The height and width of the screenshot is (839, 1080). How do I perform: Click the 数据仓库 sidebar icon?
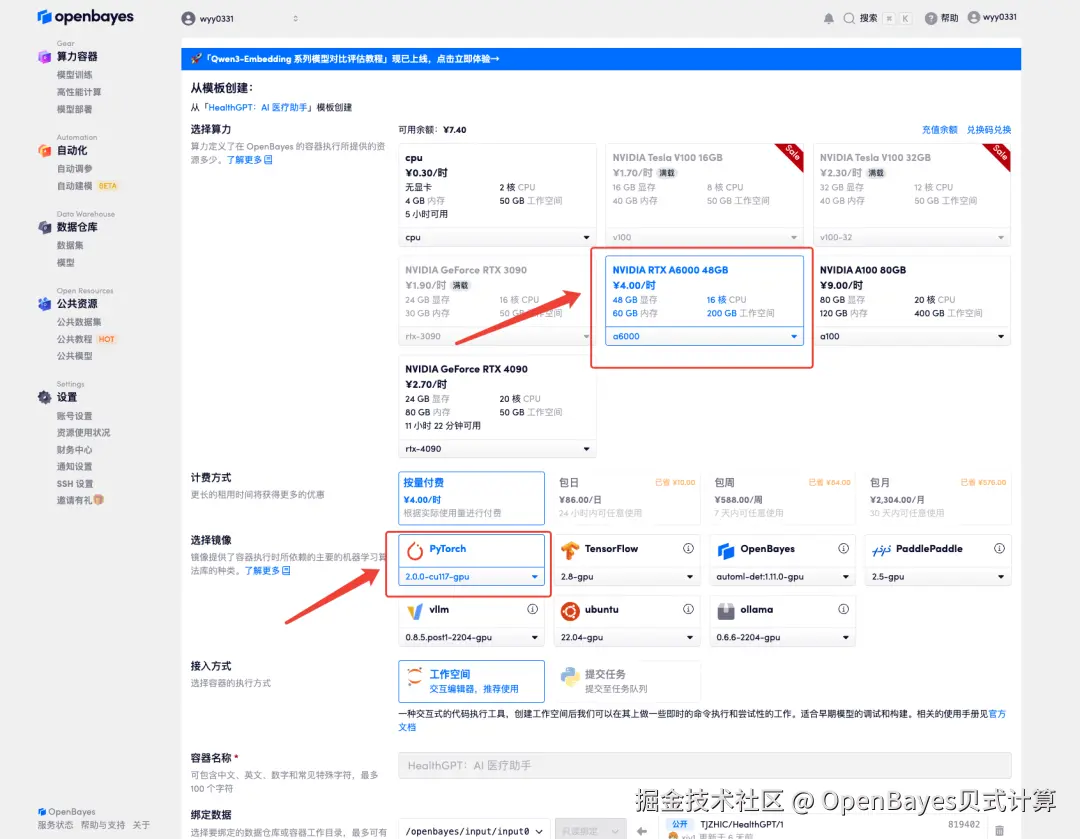point(44,227)
